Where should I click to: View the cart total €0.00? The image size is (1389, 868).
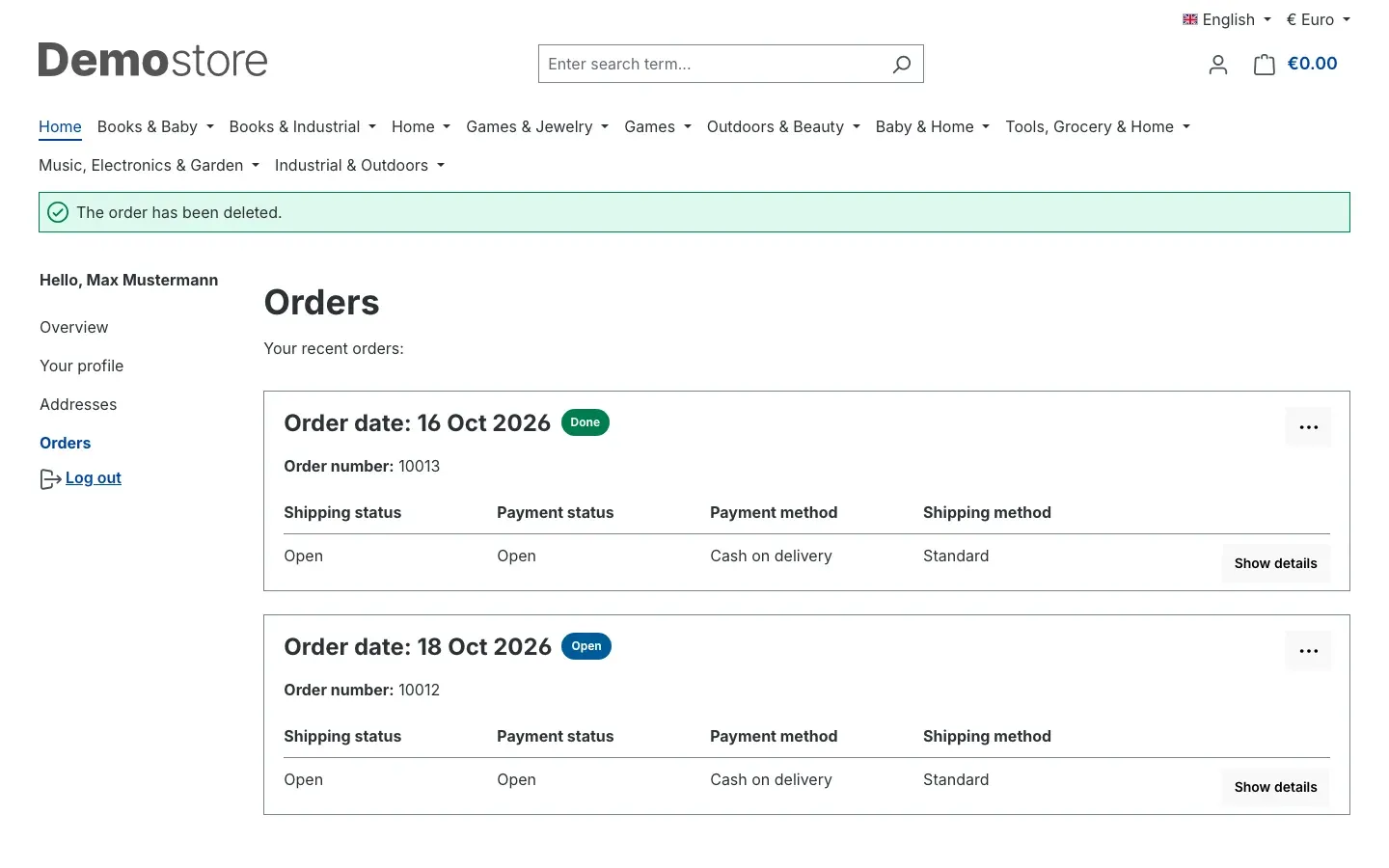coord(1312,64)
